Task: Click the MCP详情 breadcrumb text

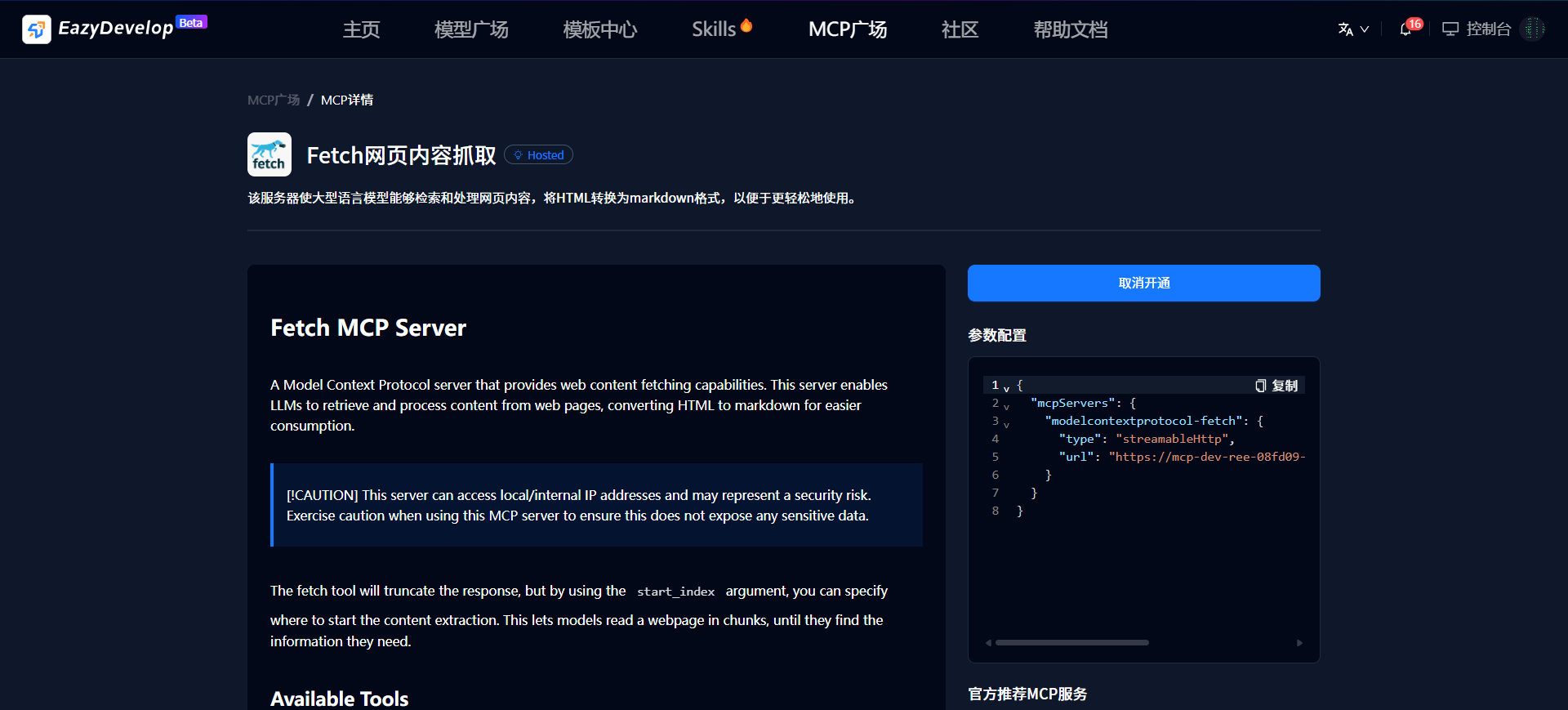Action: (x=347, y=100)
